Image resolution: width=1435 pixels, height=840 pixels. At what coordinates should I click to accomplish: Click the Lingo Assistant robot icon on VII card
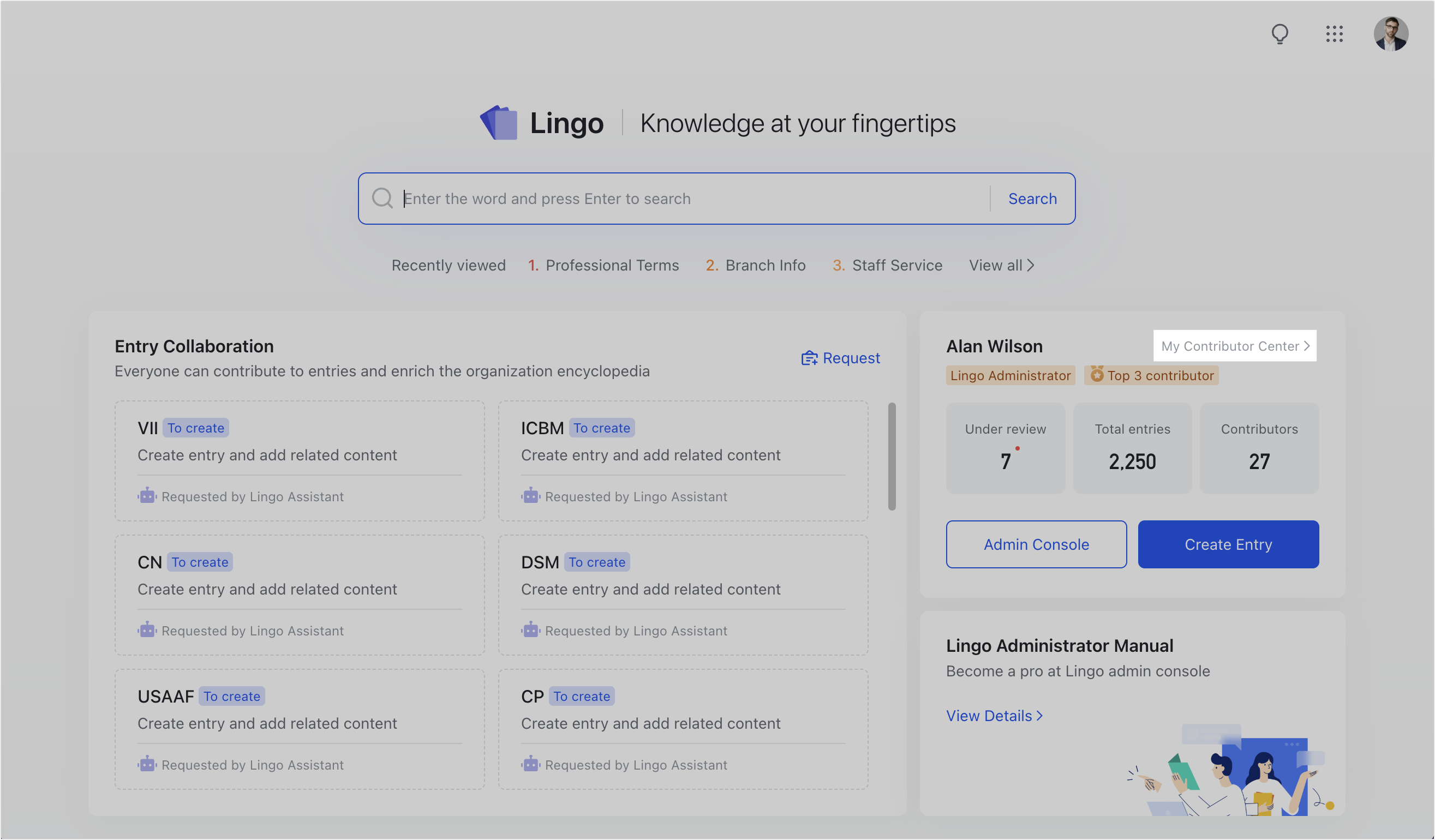[147, 496]
